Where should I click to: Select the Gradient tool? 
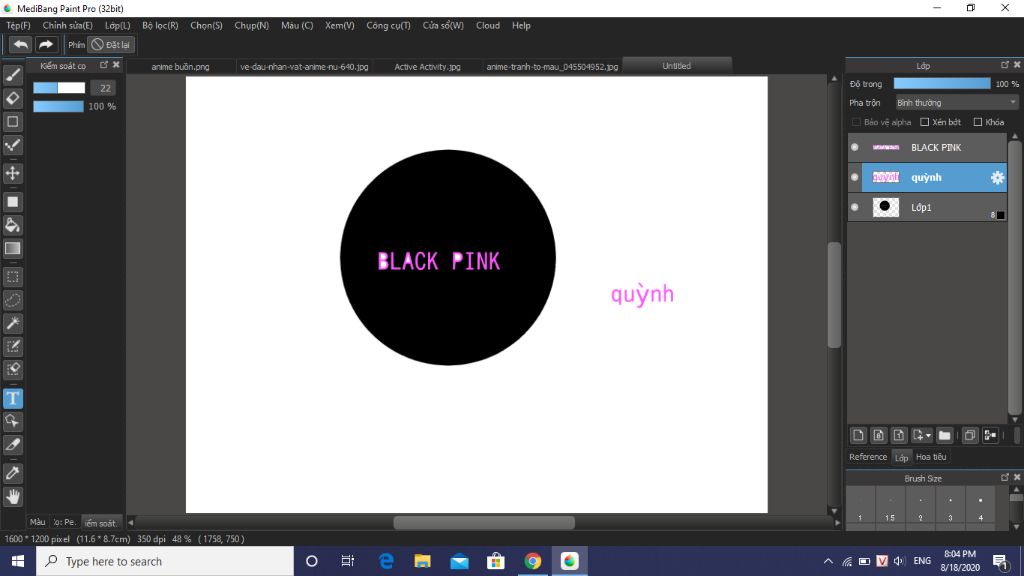tap(12, 248)
